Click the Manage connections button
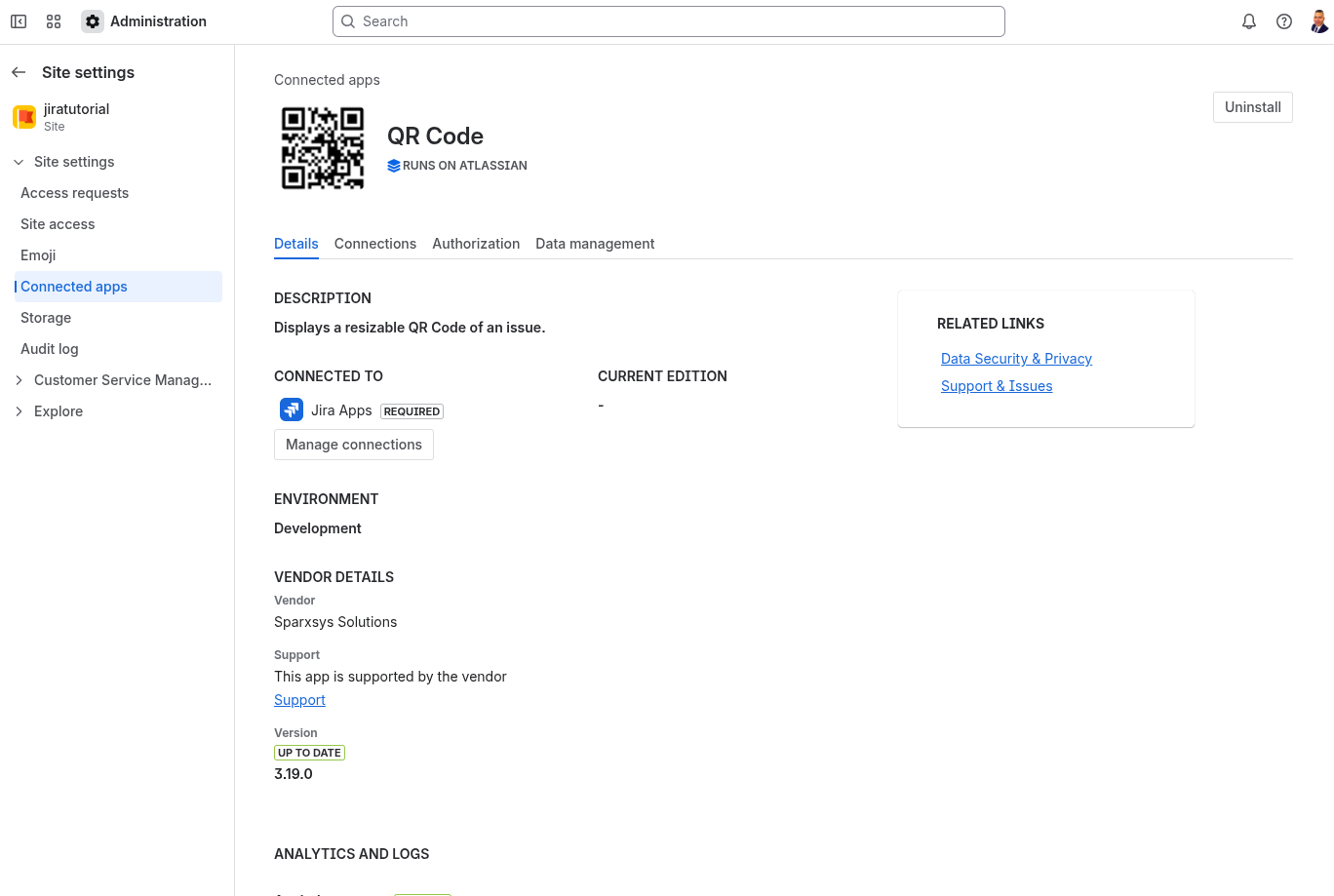Viewport: 1334px width, 896px height. pyautogui.click(x=354, y=445)
